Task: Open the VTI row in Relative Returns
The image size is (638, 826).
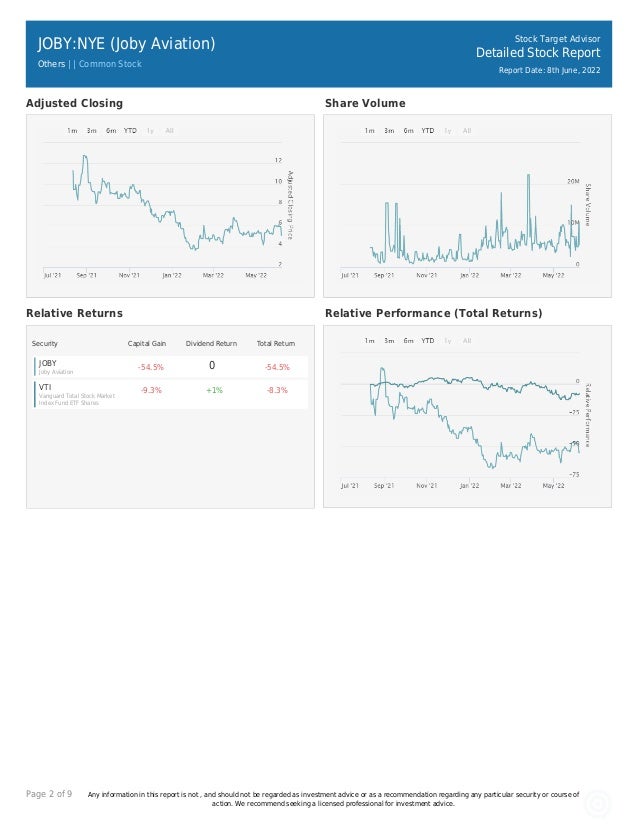Action: (x=171, y=394)
